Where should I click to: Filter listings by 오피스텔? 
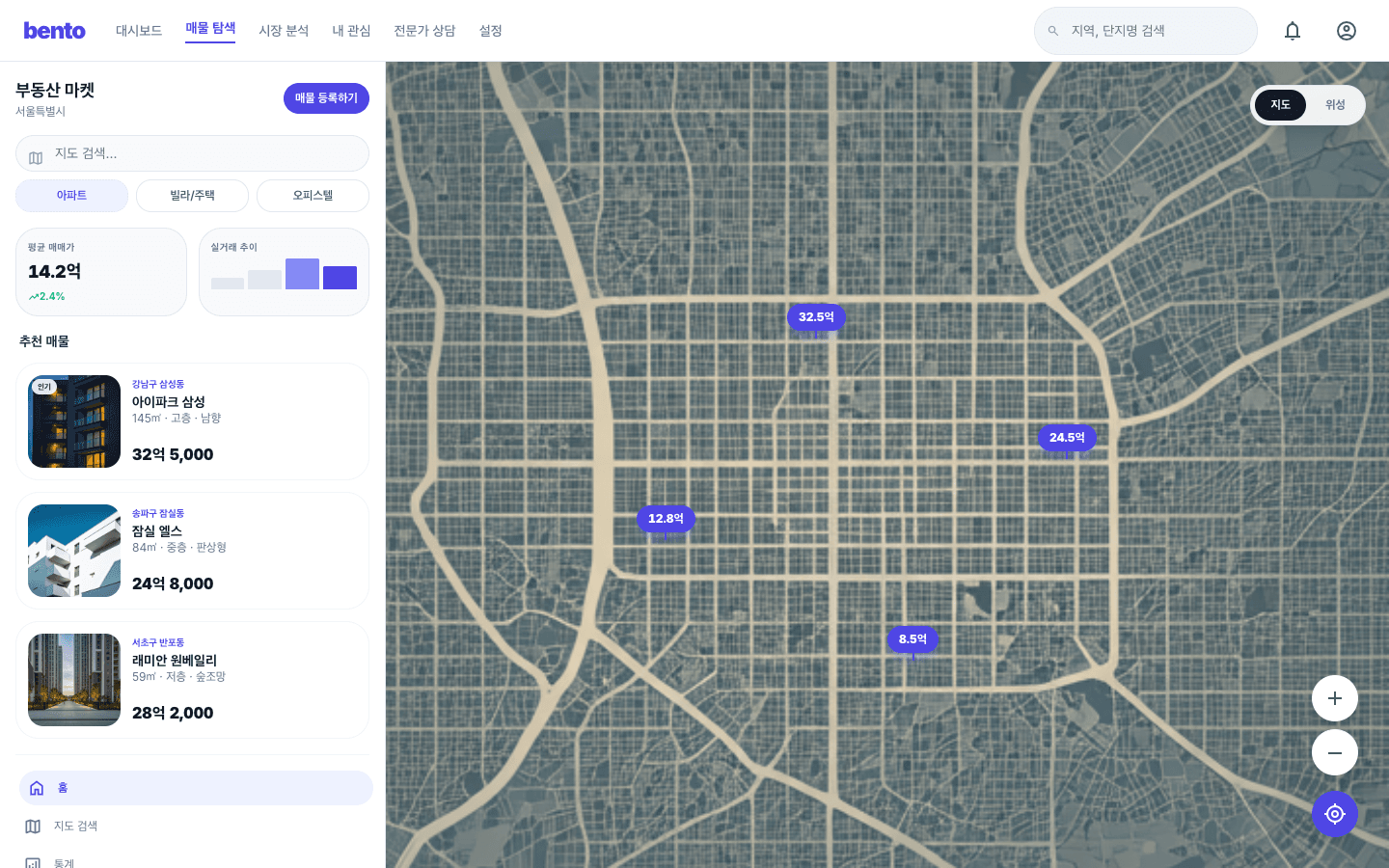tap(313, 196)
